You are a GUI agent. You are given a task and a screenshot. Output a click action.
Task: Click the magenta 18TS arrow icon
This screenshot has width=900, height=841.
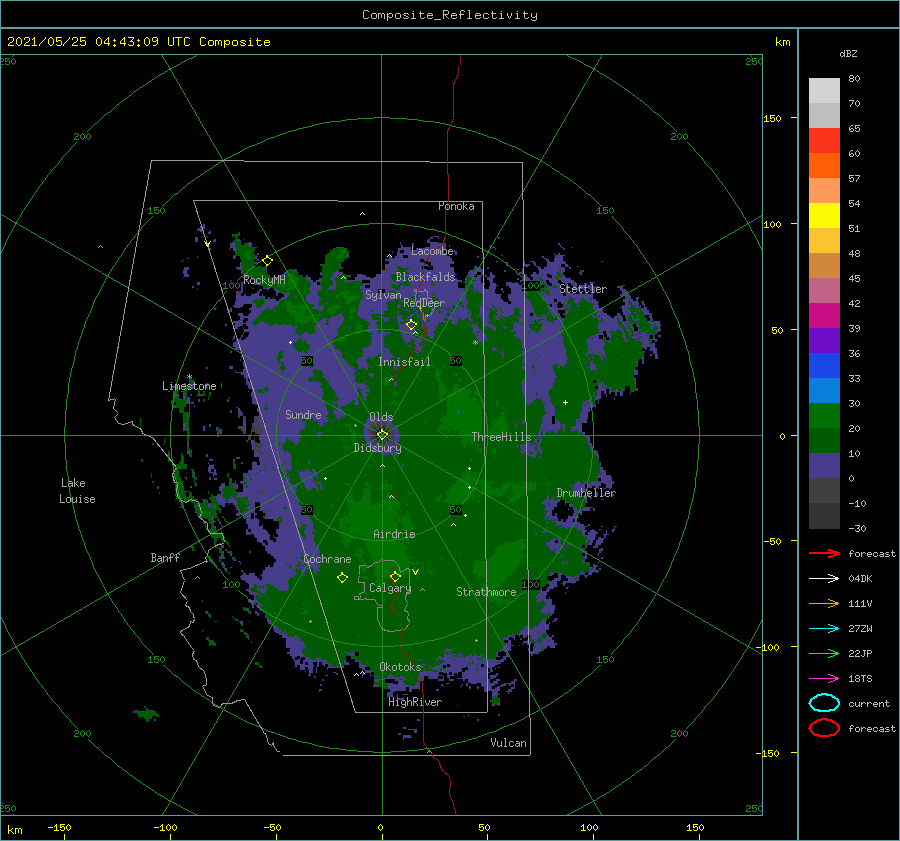click(824, 679)
